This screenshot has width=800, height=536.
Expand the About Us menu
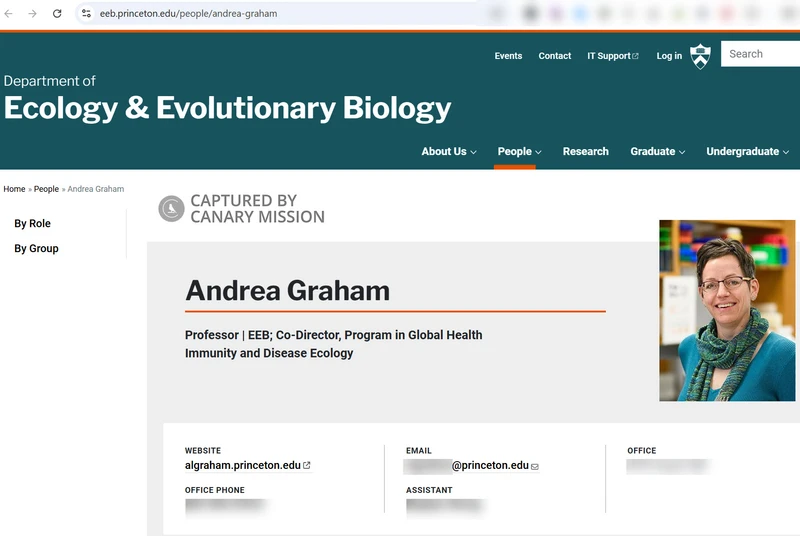point(449,152)
